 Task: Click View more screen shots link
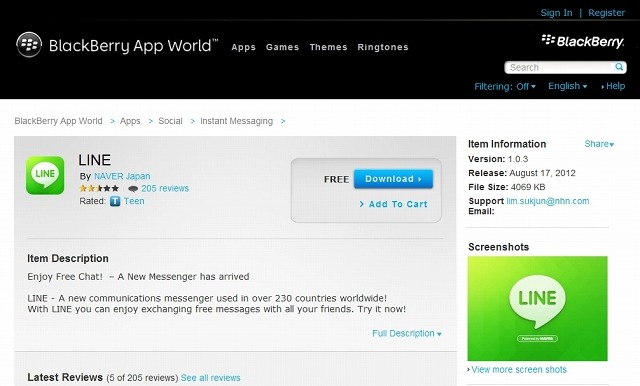coord(519,370)
